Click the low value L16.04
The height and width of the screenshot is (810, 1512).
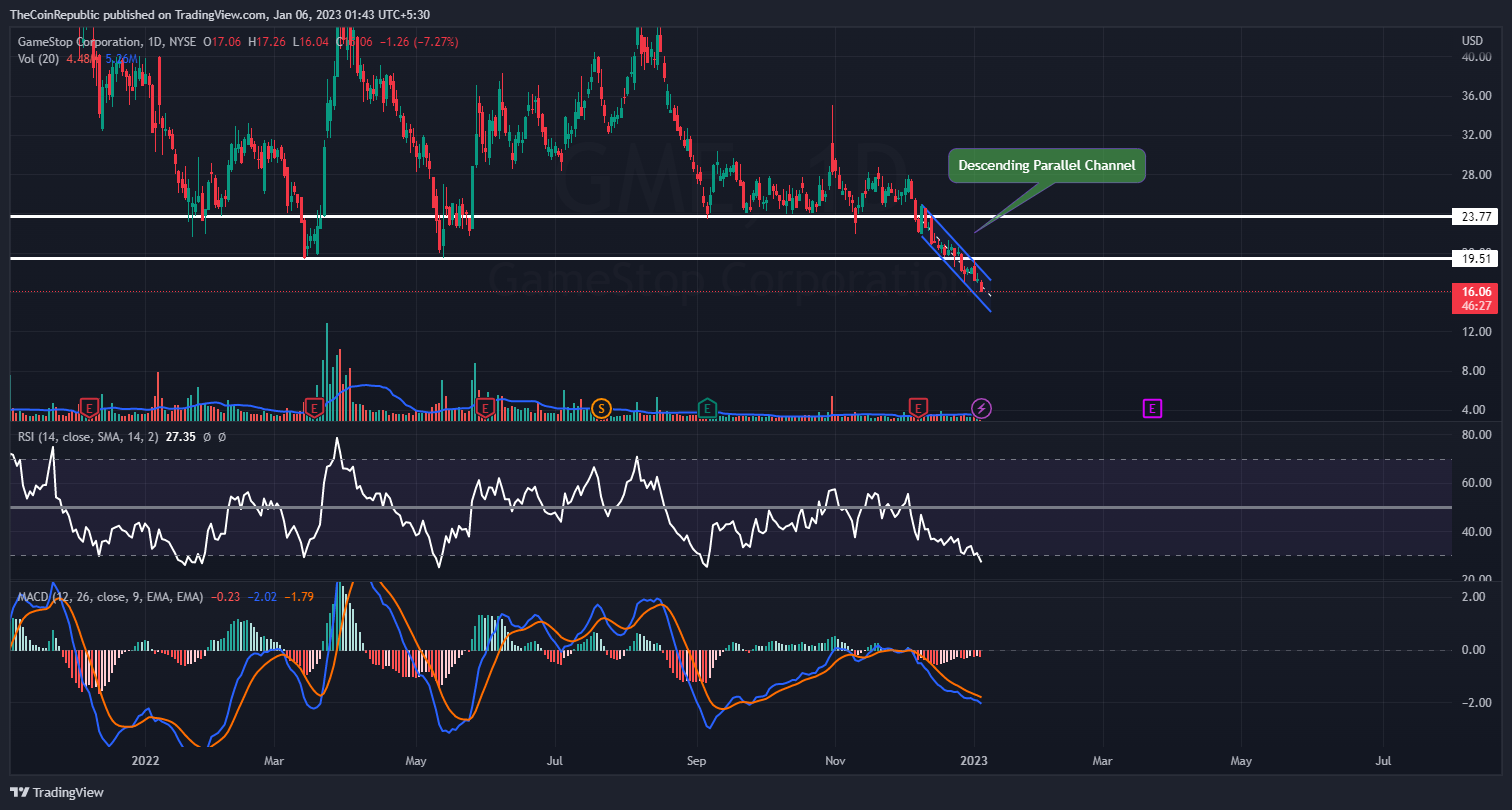[309, 41]
